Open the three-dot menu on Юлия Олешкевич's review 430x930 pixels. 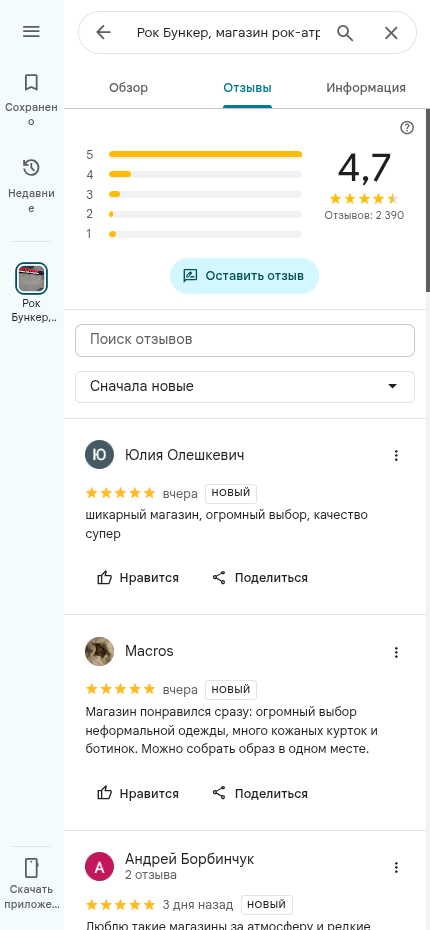[x=396, y=456]
